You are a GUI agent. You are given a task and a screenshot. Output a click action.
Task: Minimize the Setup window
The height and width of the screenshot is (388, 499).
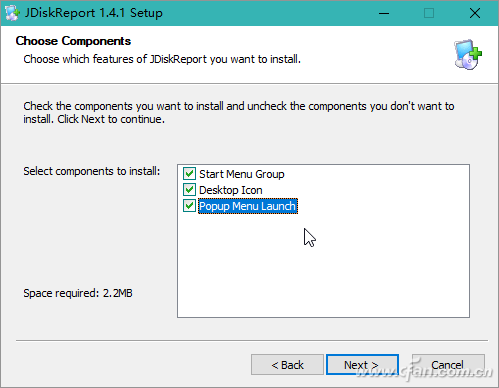click(x=384, y=13)
